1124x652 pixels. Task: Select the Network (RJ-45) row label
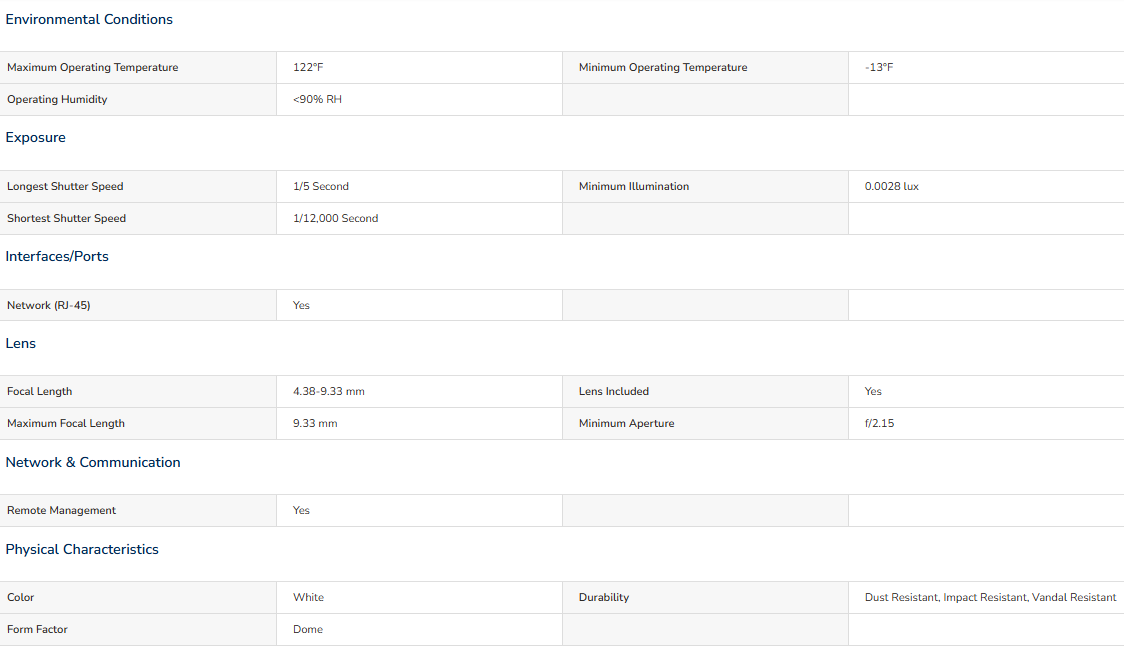(x=49, y=305)
